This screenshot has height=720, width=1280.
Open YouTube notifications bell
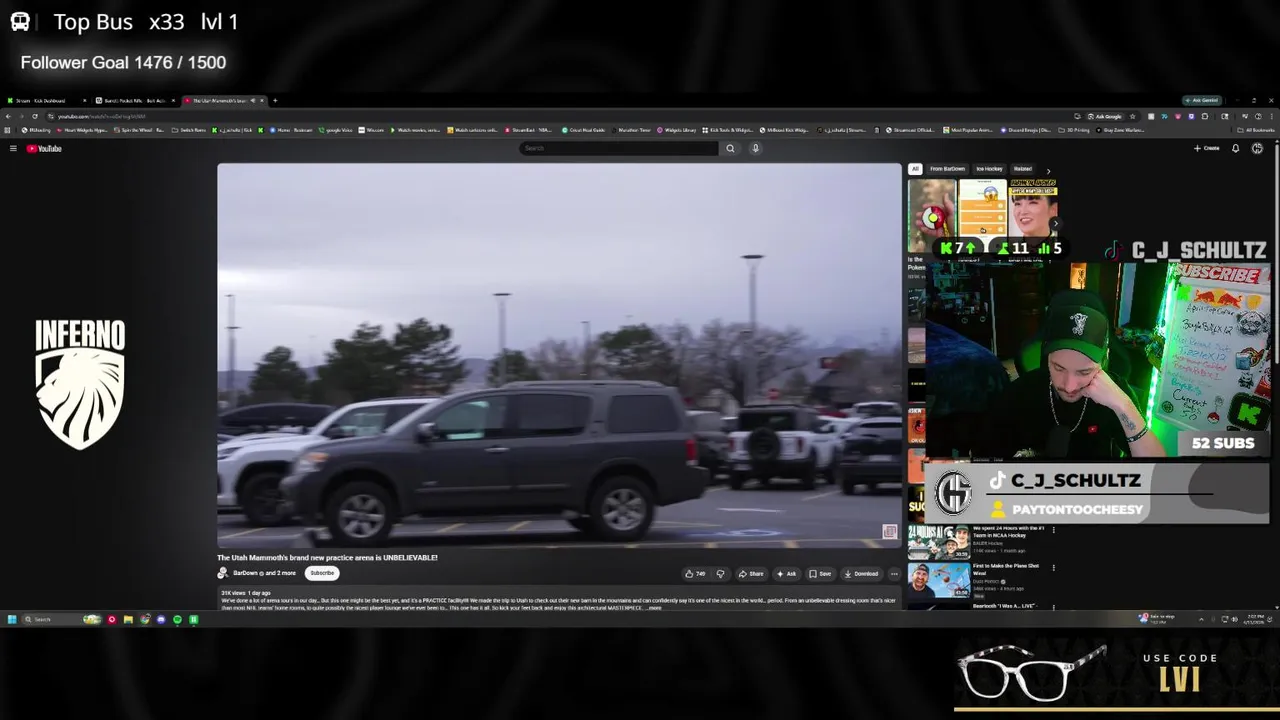[x=1235, y=148]
